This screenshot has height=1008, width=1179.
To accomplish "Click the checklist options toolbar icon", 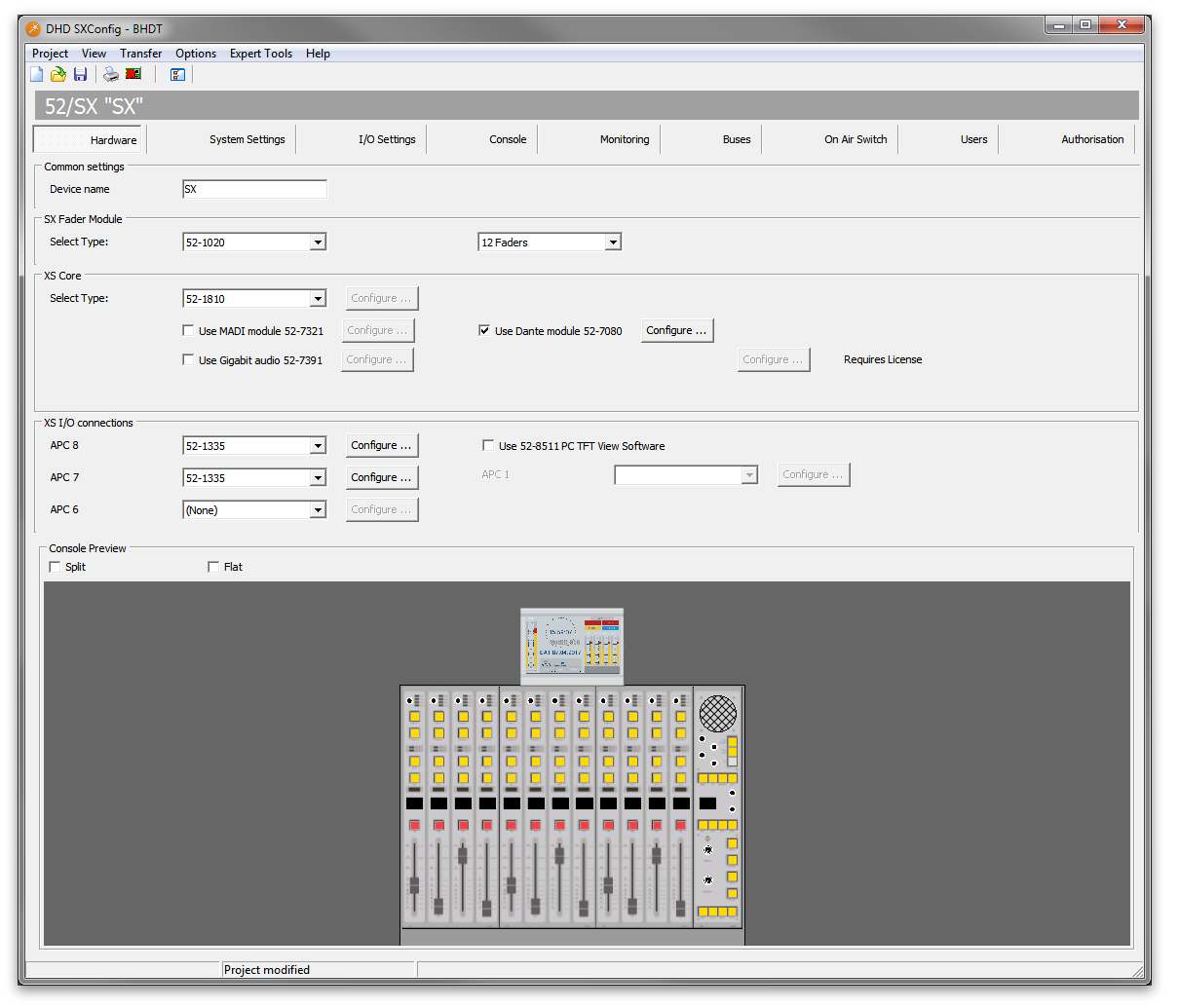I will [x=177, y=74].
